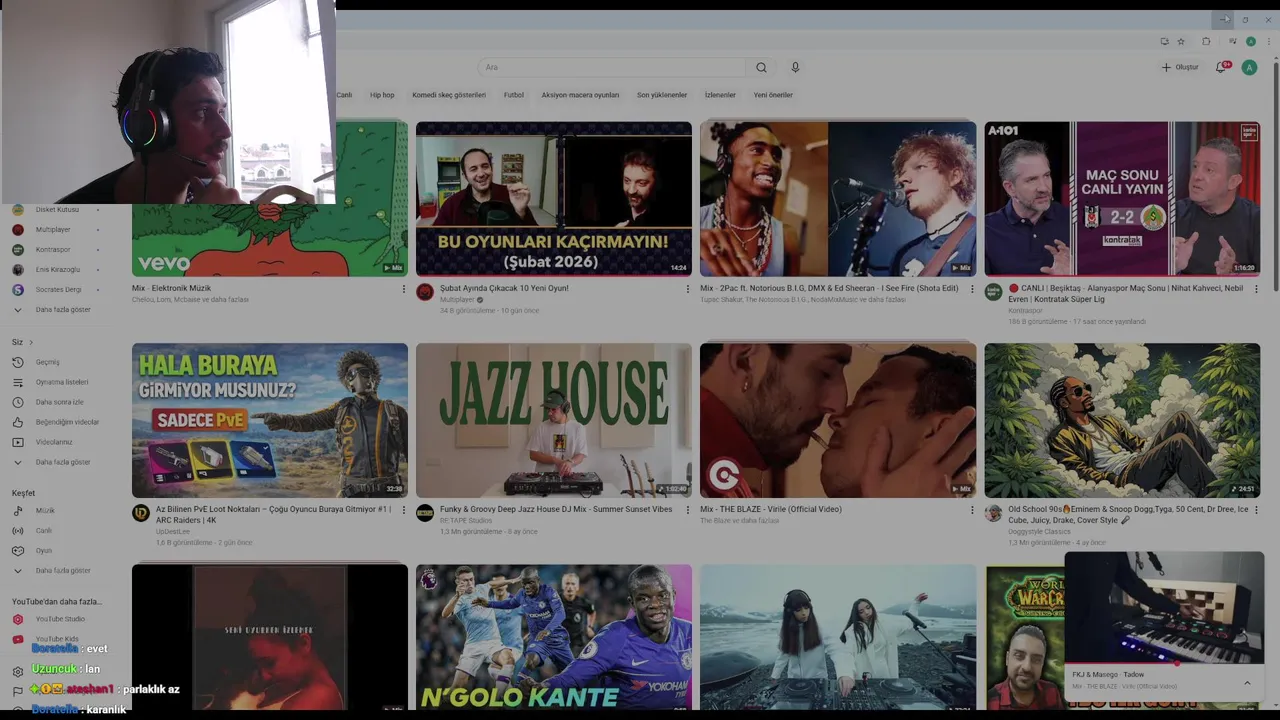
Task: Click the search magnifier button
Action: (x=761, y=67)
